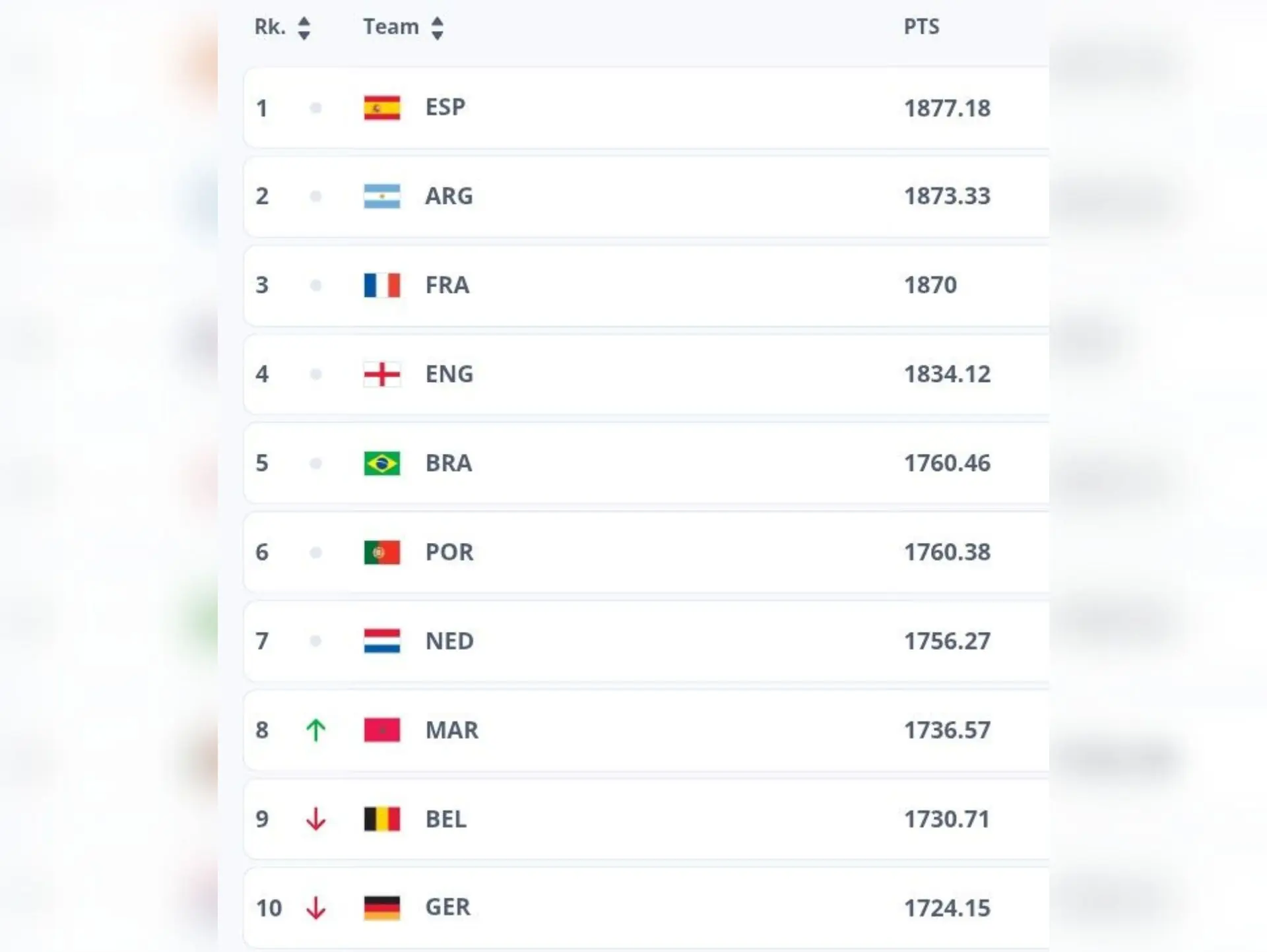Click the PTS column header
The image size is (1267, 952).
(x=921, y=27)
